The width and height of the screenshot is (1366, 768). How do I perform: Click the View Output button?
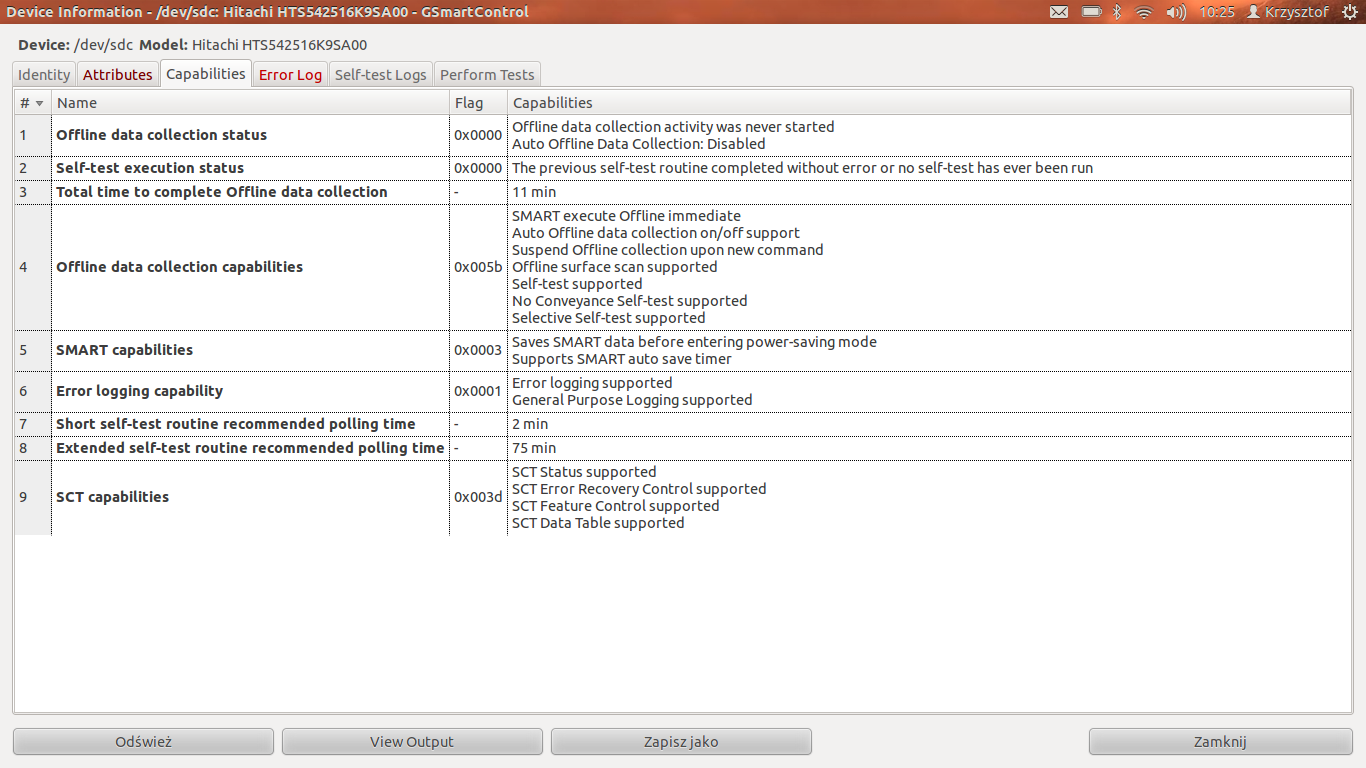412,742
